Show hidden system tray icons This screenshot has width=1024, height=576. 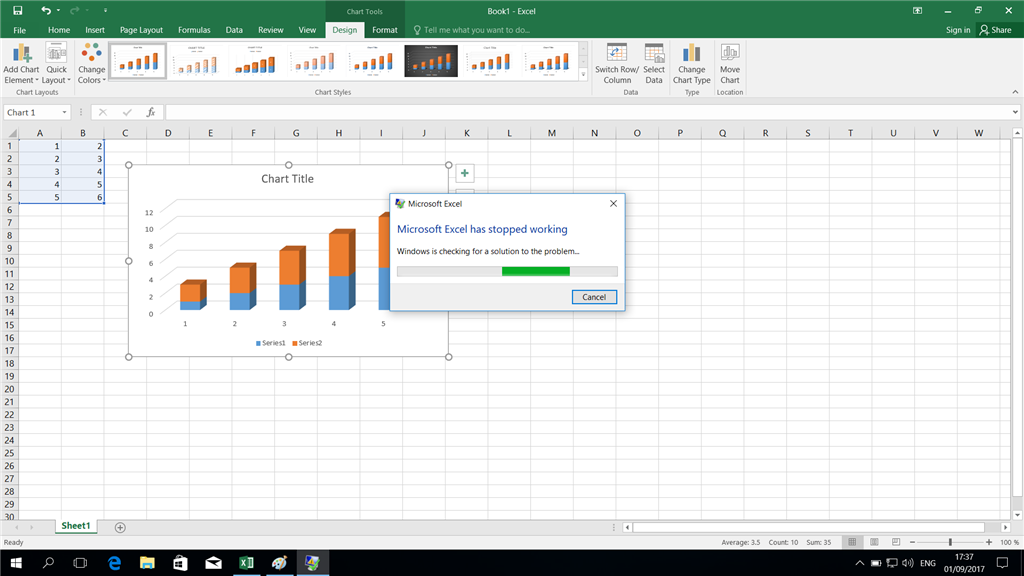[x=859, y=563]
